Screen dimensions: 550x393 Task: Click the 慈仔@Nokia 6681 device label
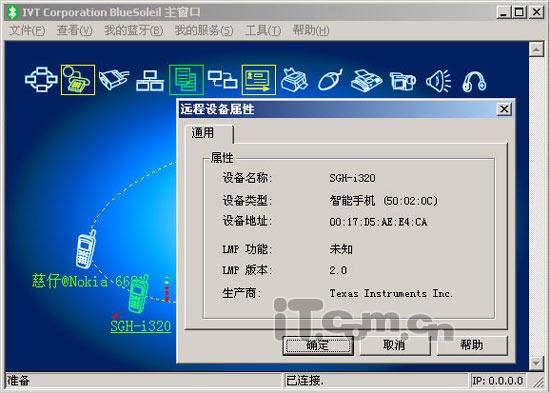pos(89,281)
